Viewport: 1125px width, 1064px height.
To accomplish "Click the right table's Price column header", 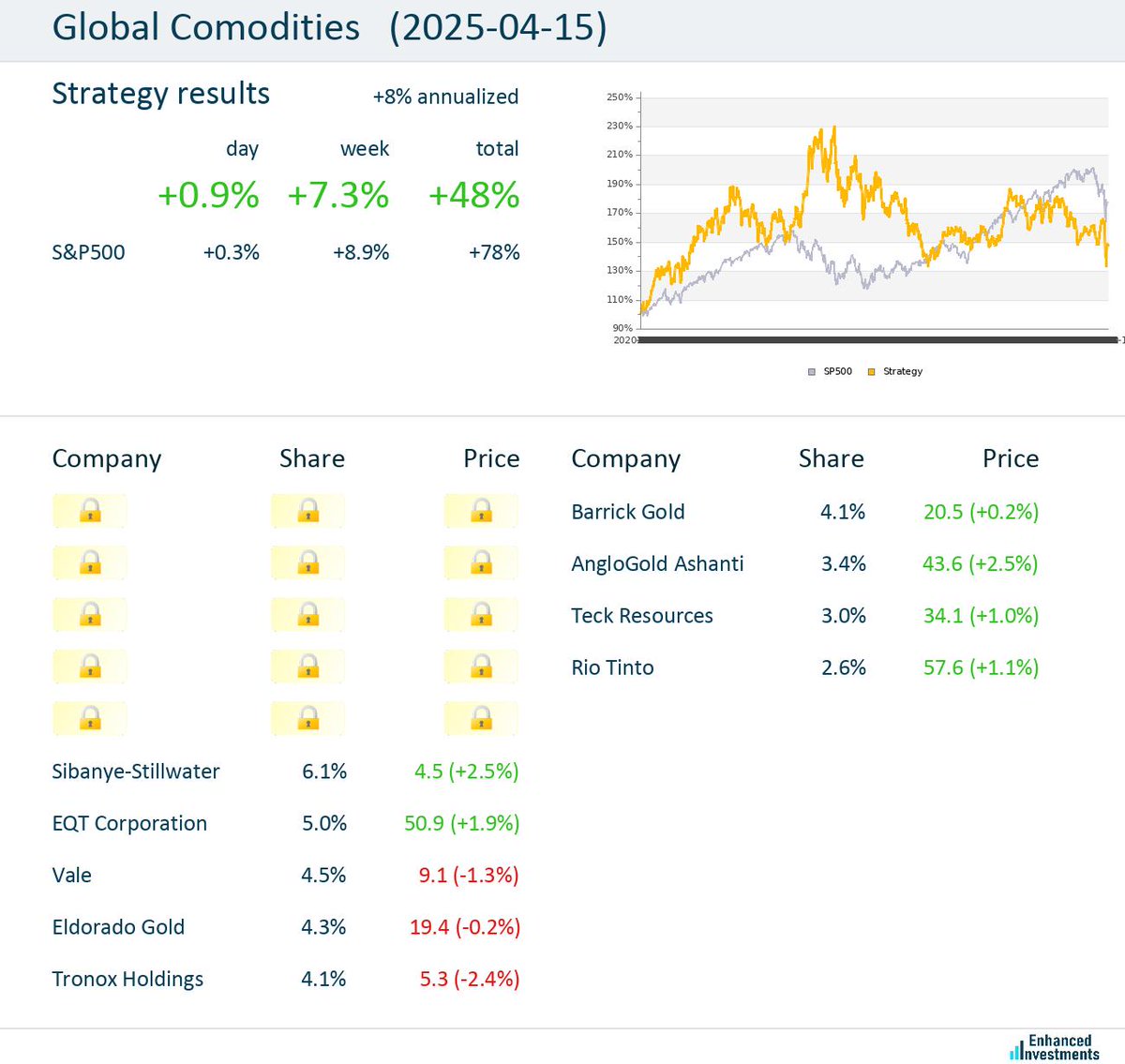I will (1011, 458).
